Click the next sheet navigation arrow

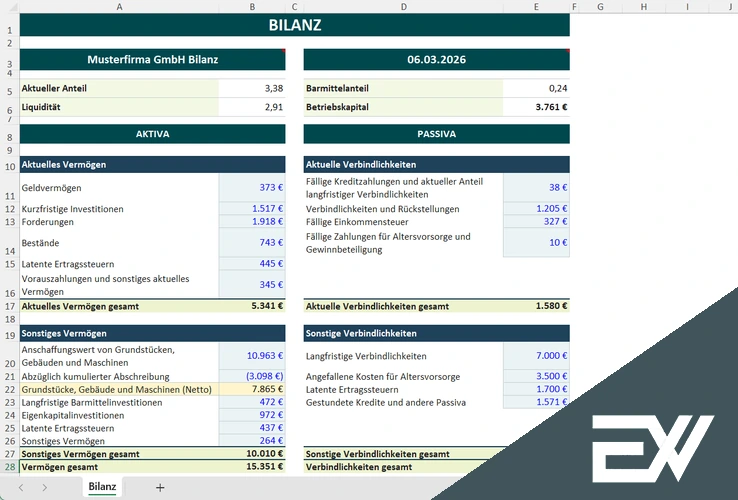point(45,487)
